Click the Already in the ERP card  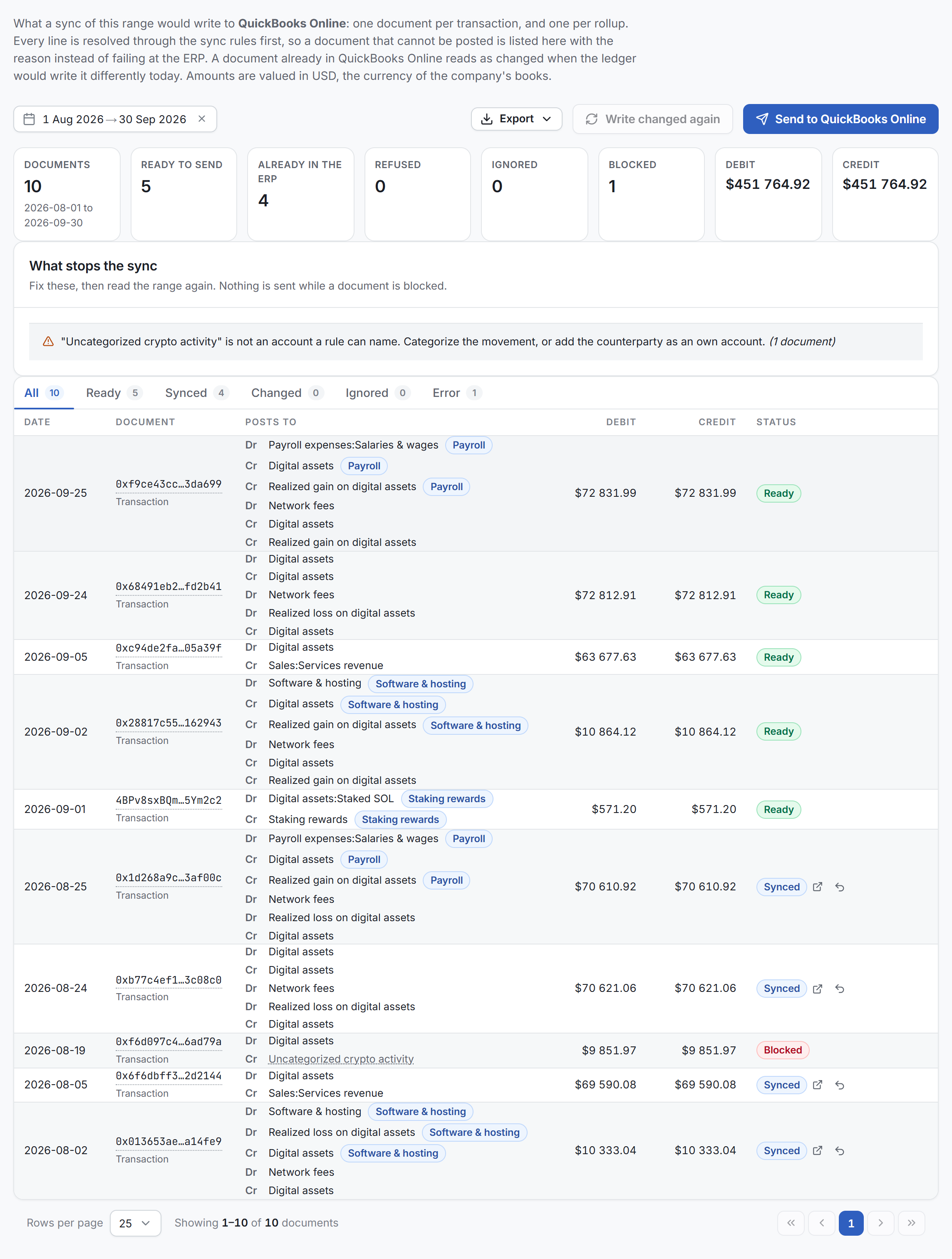300,194
